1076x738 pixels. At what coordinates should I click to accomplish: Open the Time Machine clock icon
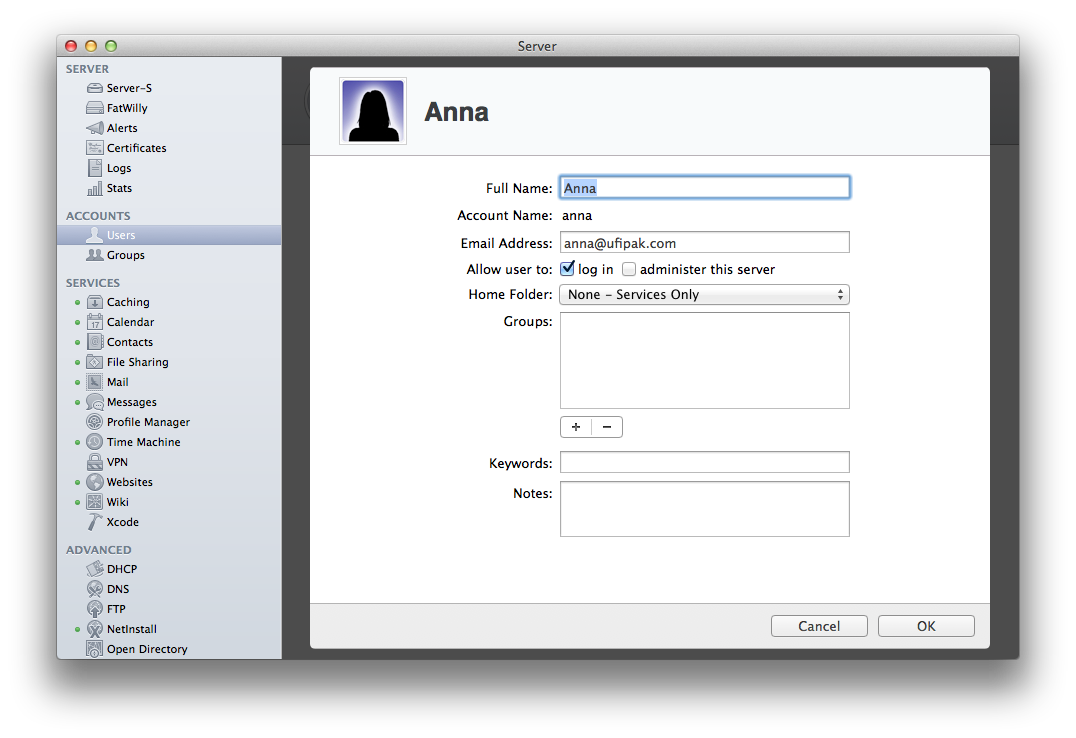(95, 442)
